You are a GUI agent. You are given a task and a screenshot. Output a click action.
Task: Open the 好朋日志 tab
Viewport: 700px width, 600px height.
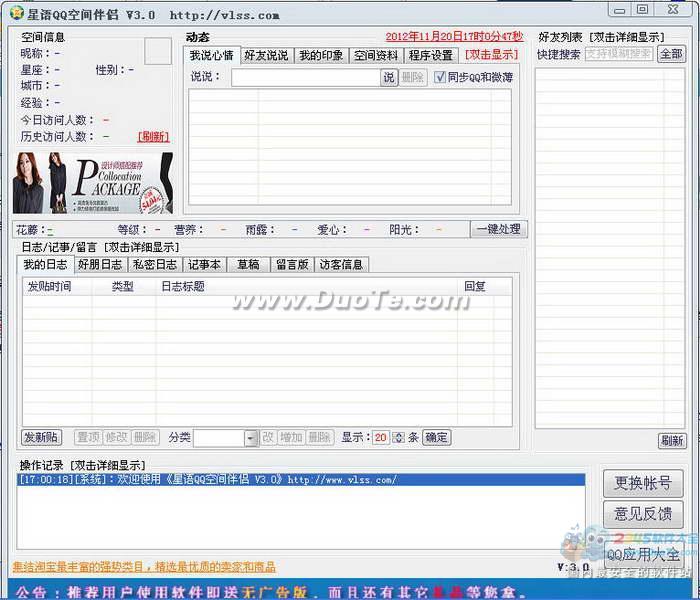(100, 265)
